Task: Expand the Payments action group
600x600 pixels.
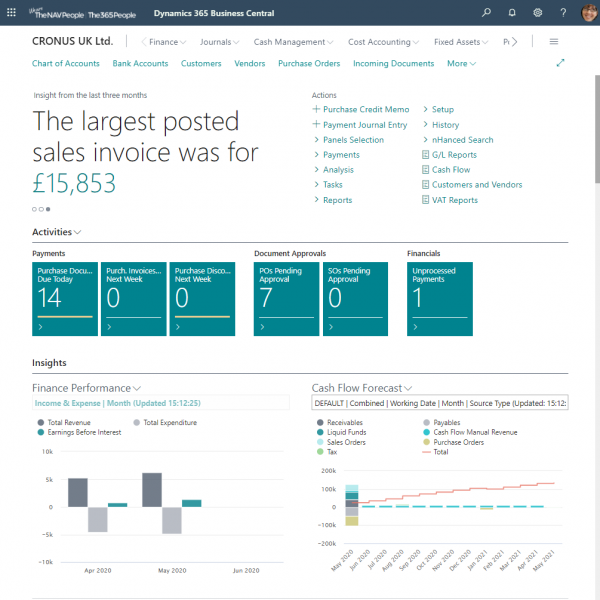Action: [x=337, y=155]
